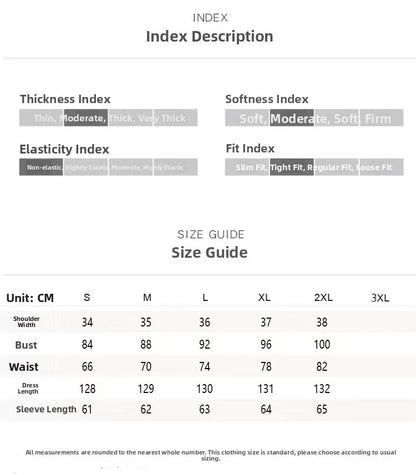Click the Slim Fit segment
Viewport: 416px width, 475px height.
pos(247,167)
